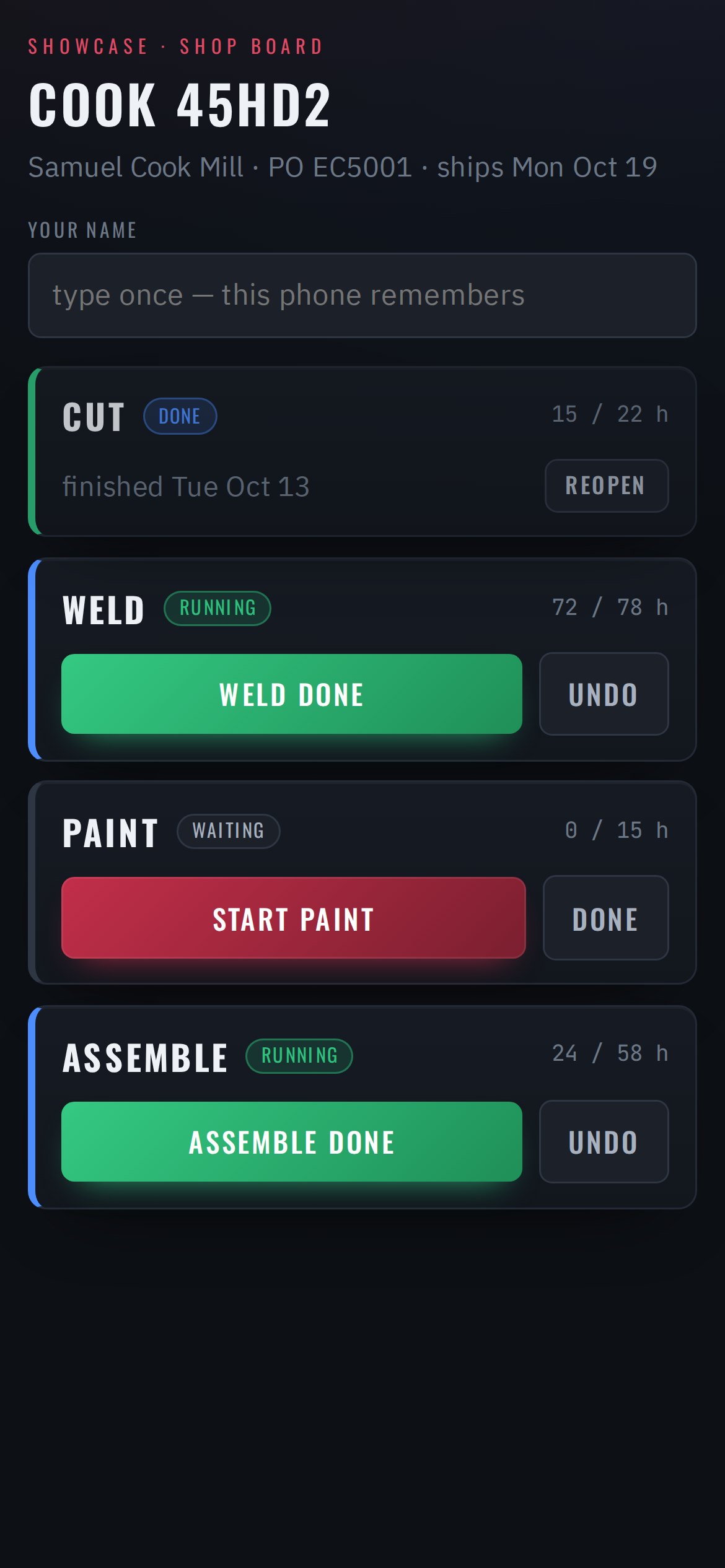This screenshot has width=725, height=1568.
Task: Click the Samuel Cook Mill PO subtitle
Action: tap(343, 168)
